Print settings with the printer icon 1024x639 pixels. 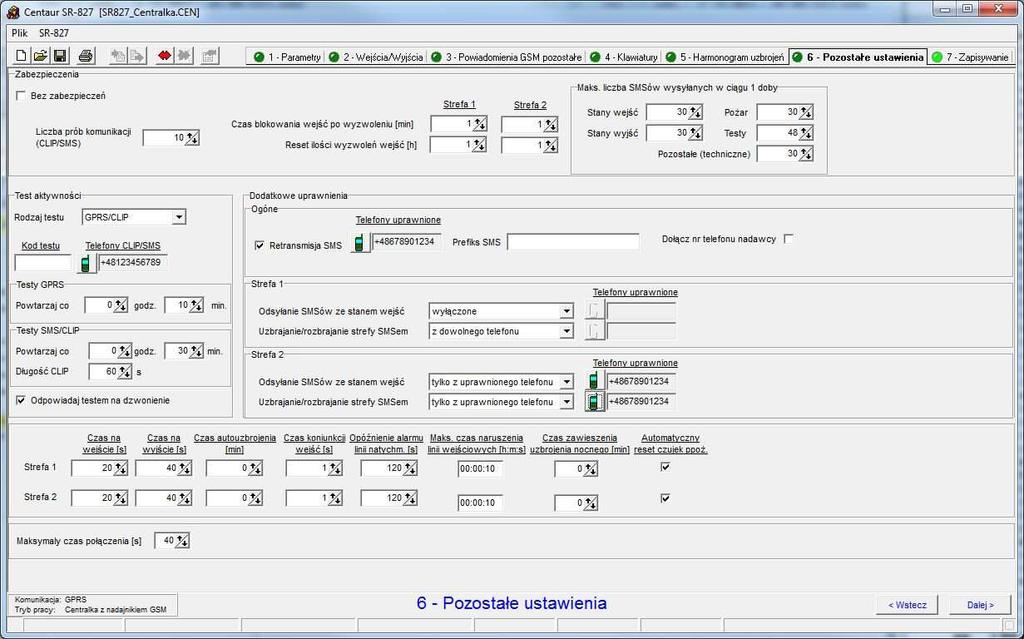pos(86,56)
